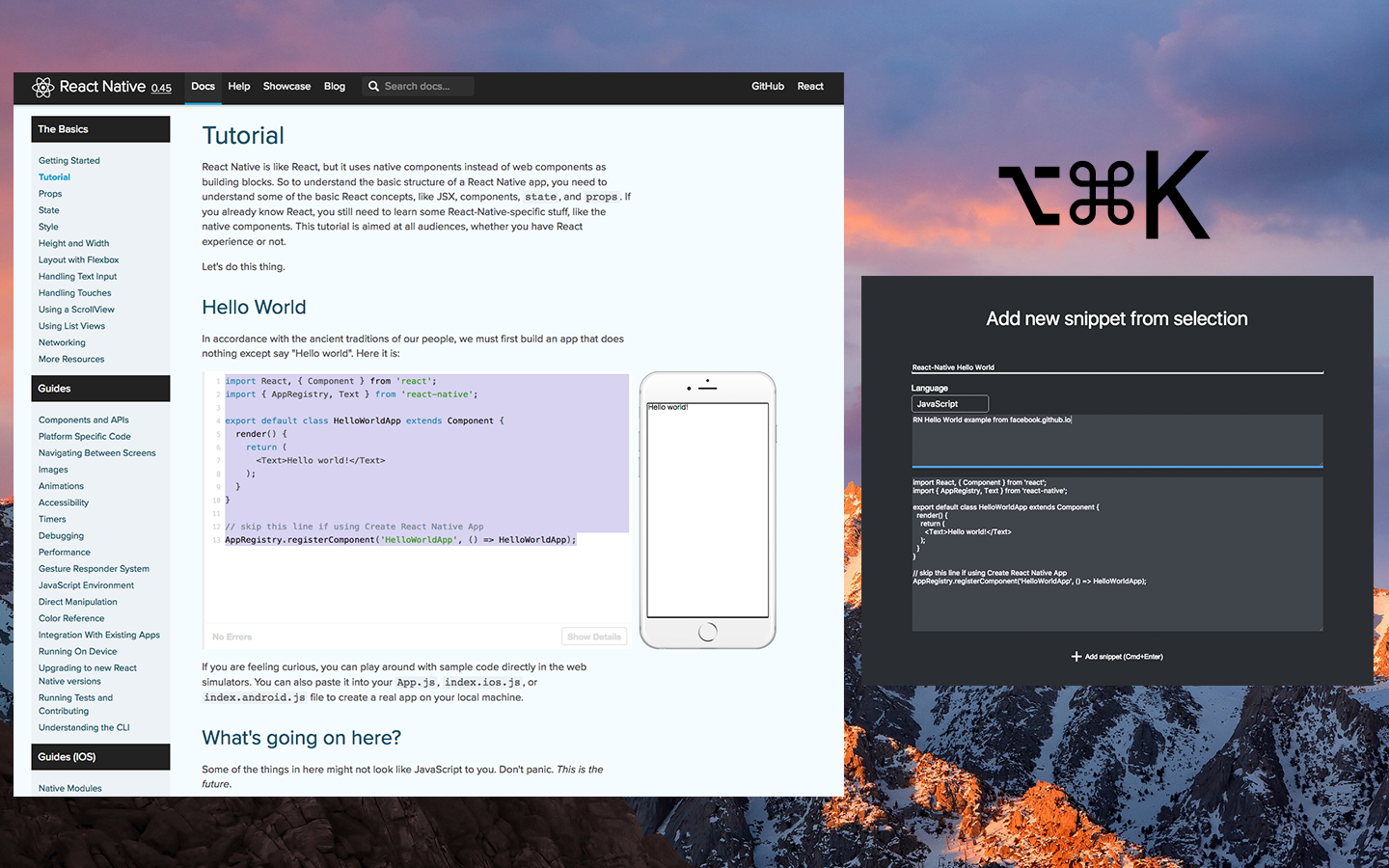Open Gesture Responder System link
Viewport: 1389px width, 868px height.
click(x=94, y=569)
